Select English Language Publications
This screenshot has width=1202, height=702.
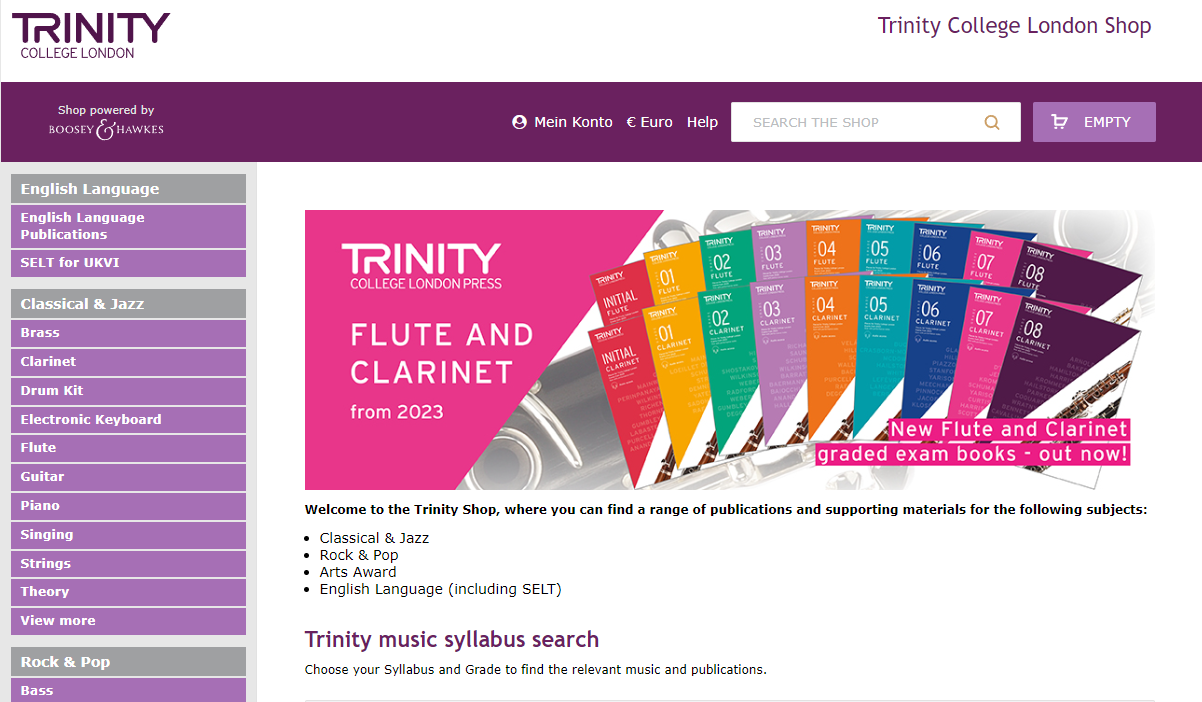128,226
